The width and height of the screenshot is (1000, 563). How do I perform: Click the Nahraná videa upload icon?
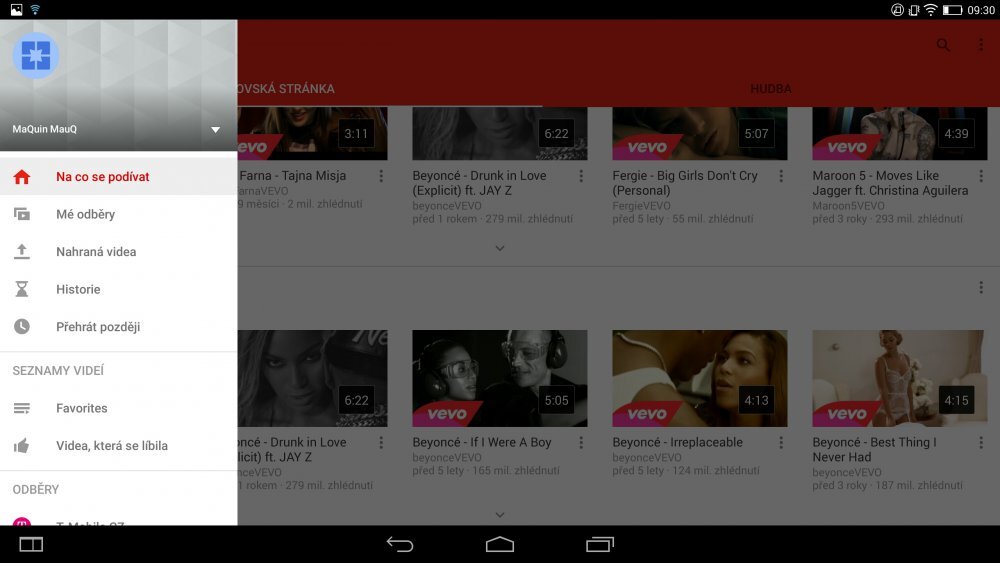click(x=22, y=252)
